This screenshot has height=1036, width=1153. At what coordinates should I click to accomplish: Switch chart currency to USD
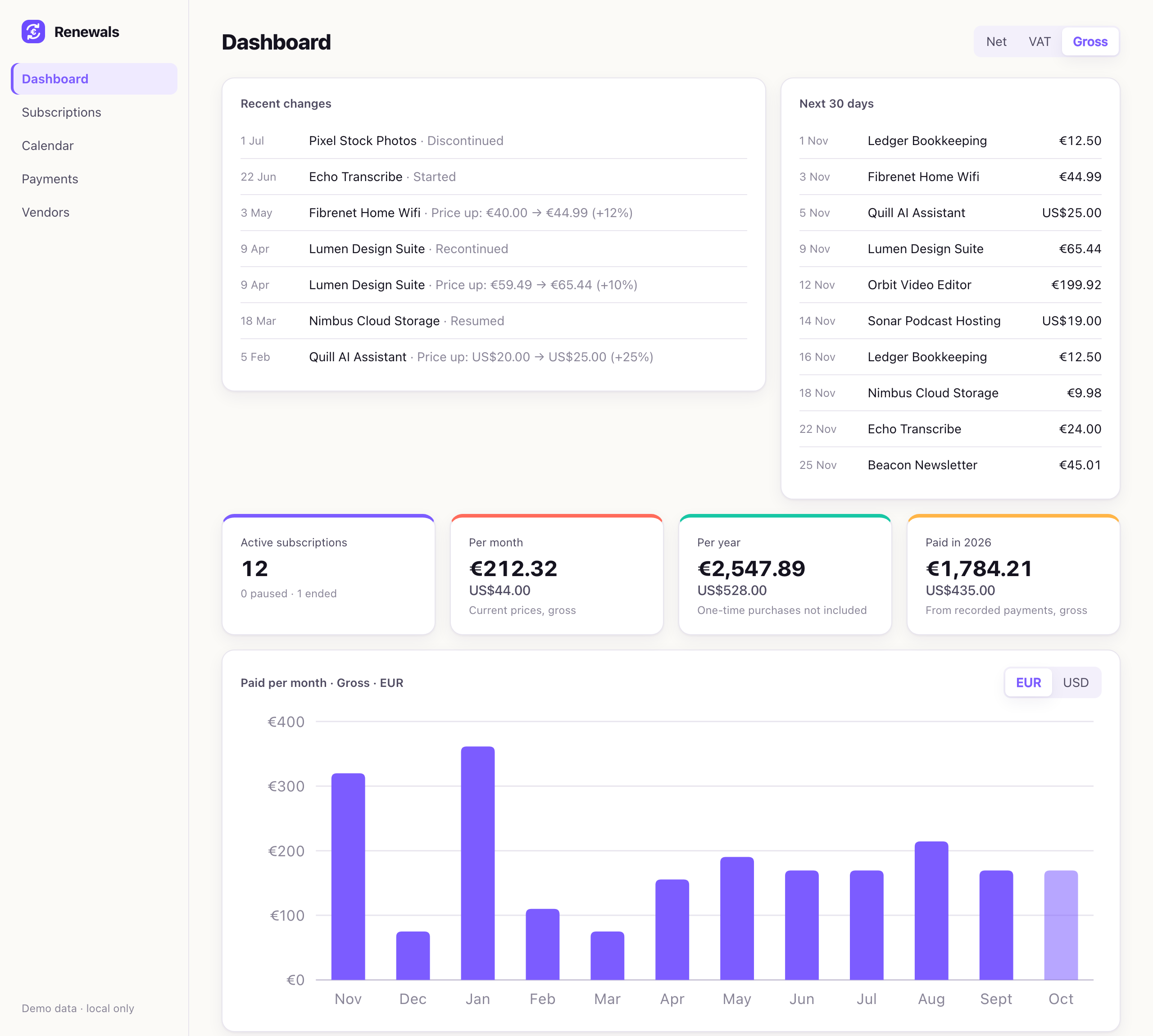[1076, 682]
